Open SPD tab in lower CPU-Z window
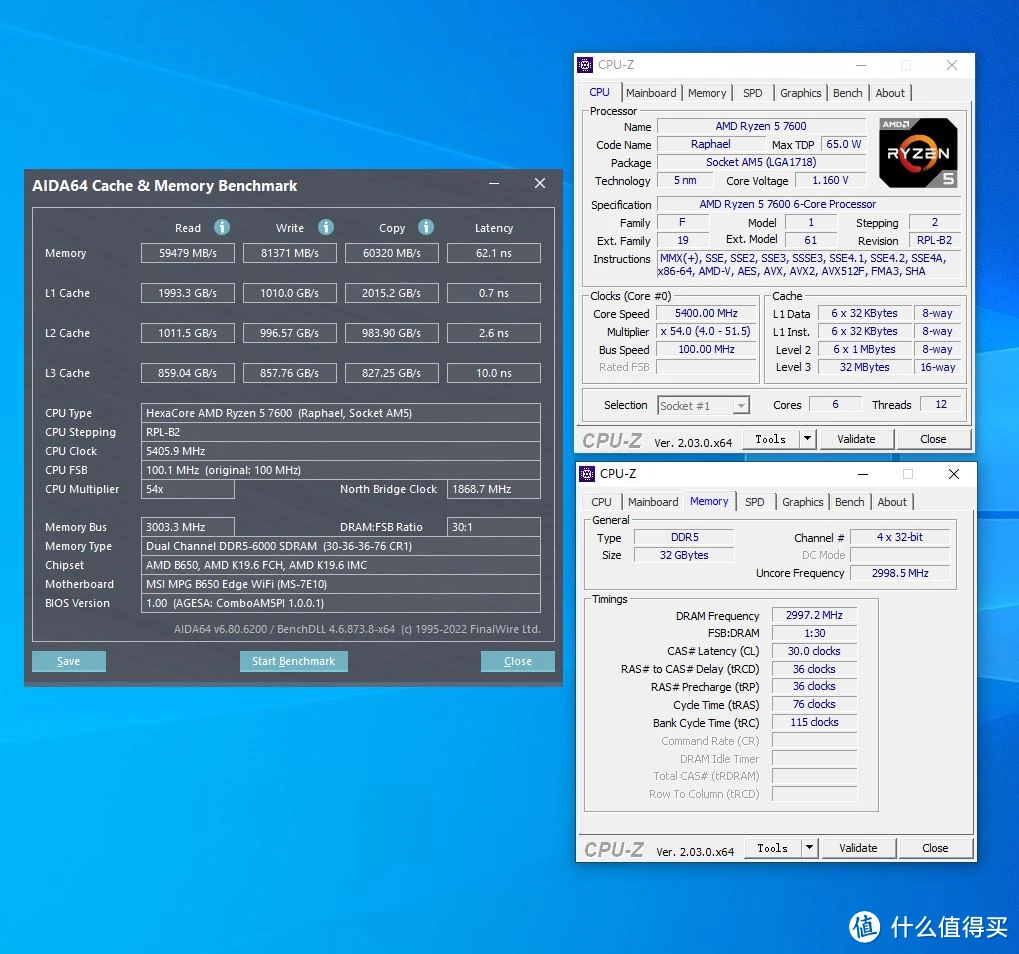The width and height of the screenshot is (1019, 954). [755, 502]
